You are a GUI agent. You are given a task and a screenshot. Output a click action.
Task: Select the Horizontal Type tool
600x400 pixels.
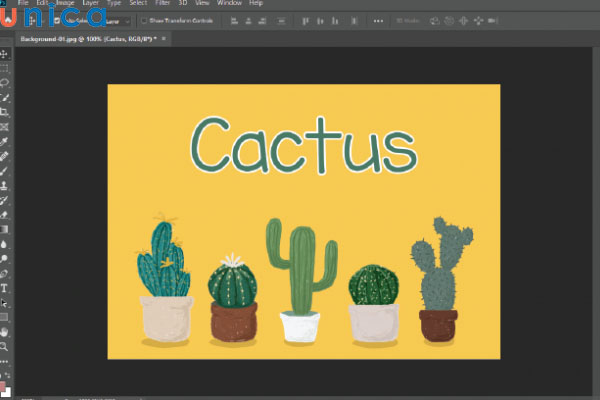tap(5, 287)
